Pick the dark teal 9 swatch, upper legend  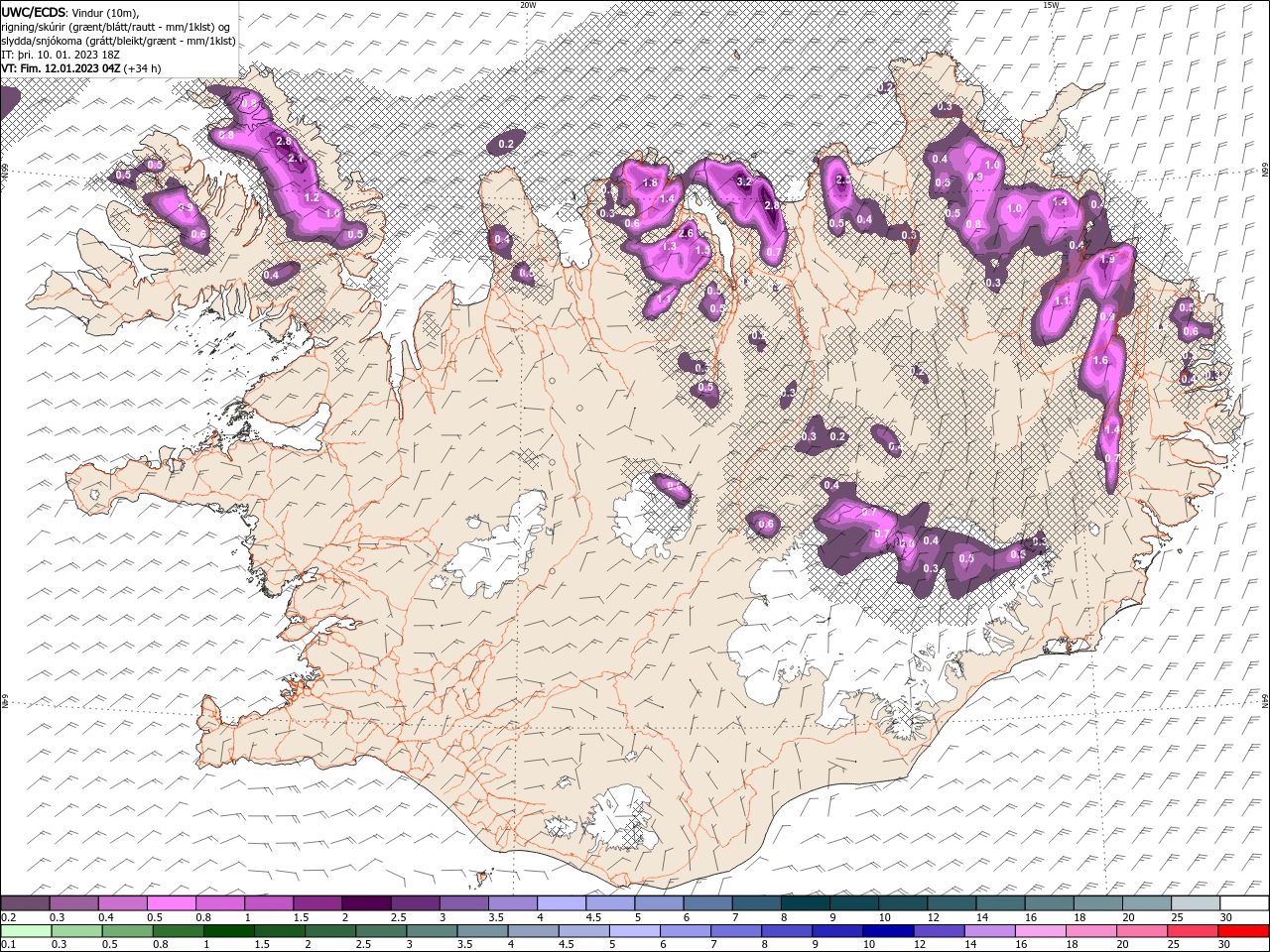853,903
